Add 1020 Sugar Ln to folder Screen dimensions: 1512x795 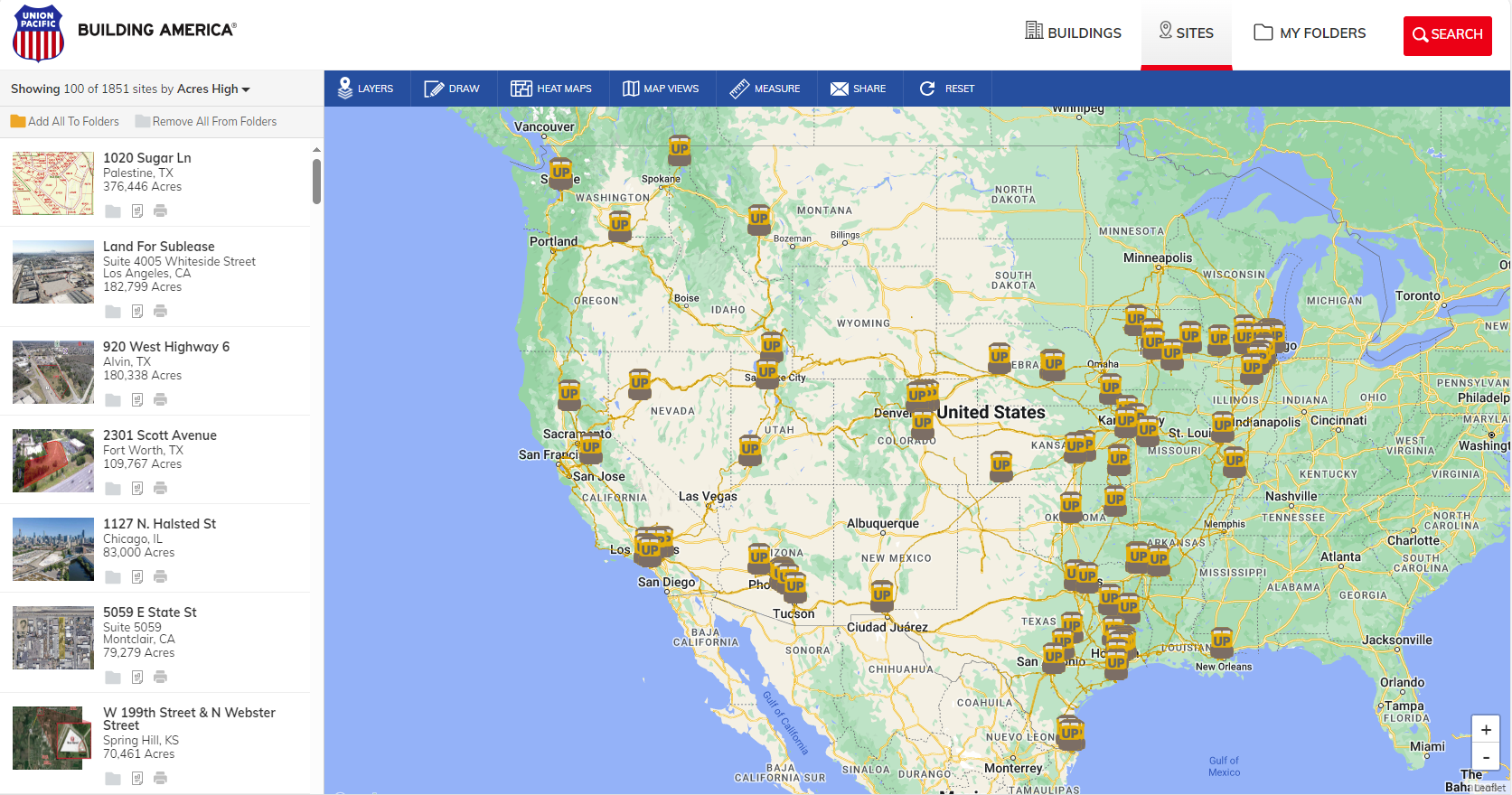pyautogui.click(x=113, y=211)
